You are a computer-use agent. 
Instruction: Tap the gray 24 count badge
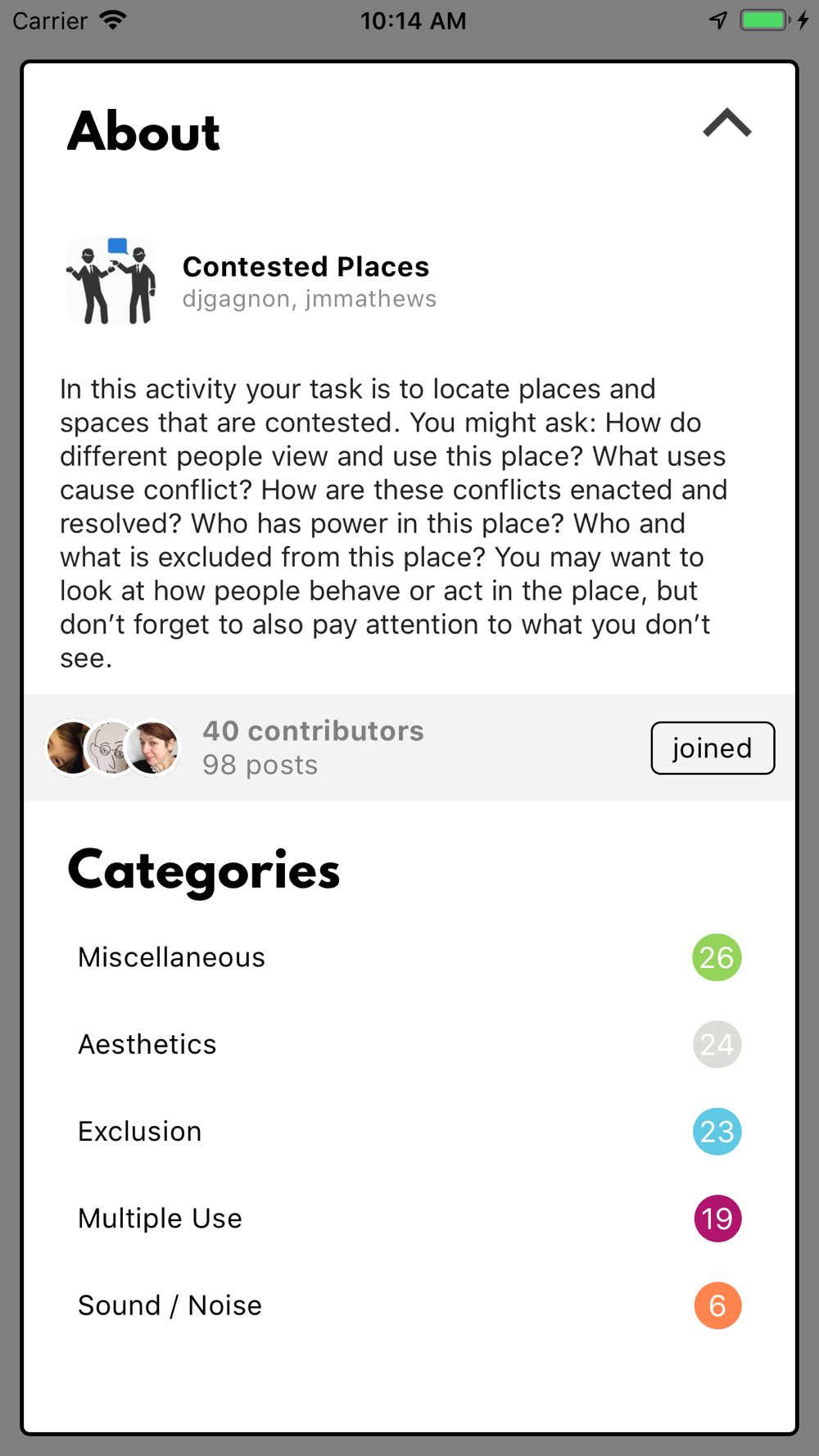pos(717,1044)
